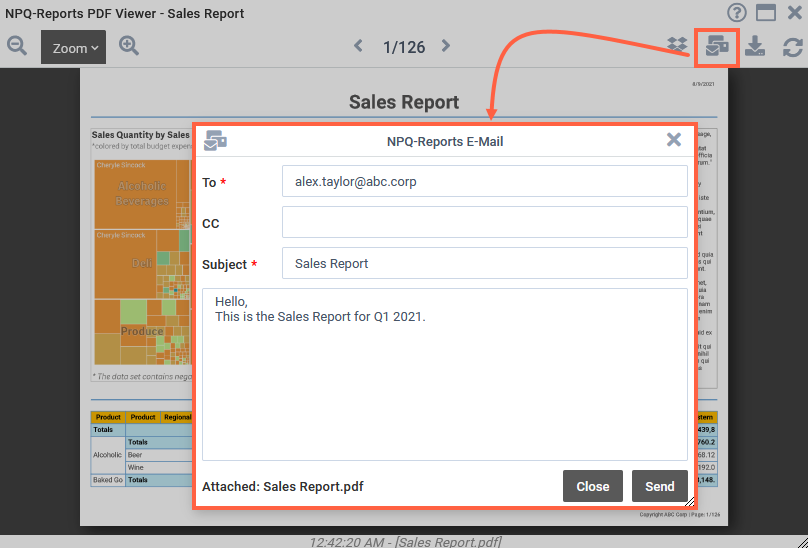Click the mail icon in the dialog header

(x=215, y=140)
